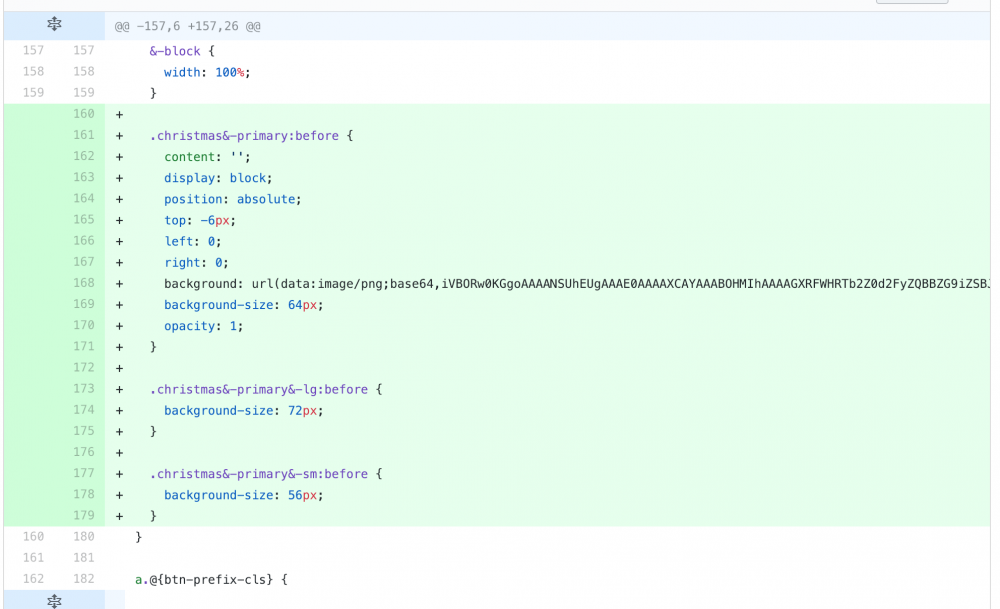Click the 'position: absolute;' code line
1000x609 pixels.
tap(232, 199)
